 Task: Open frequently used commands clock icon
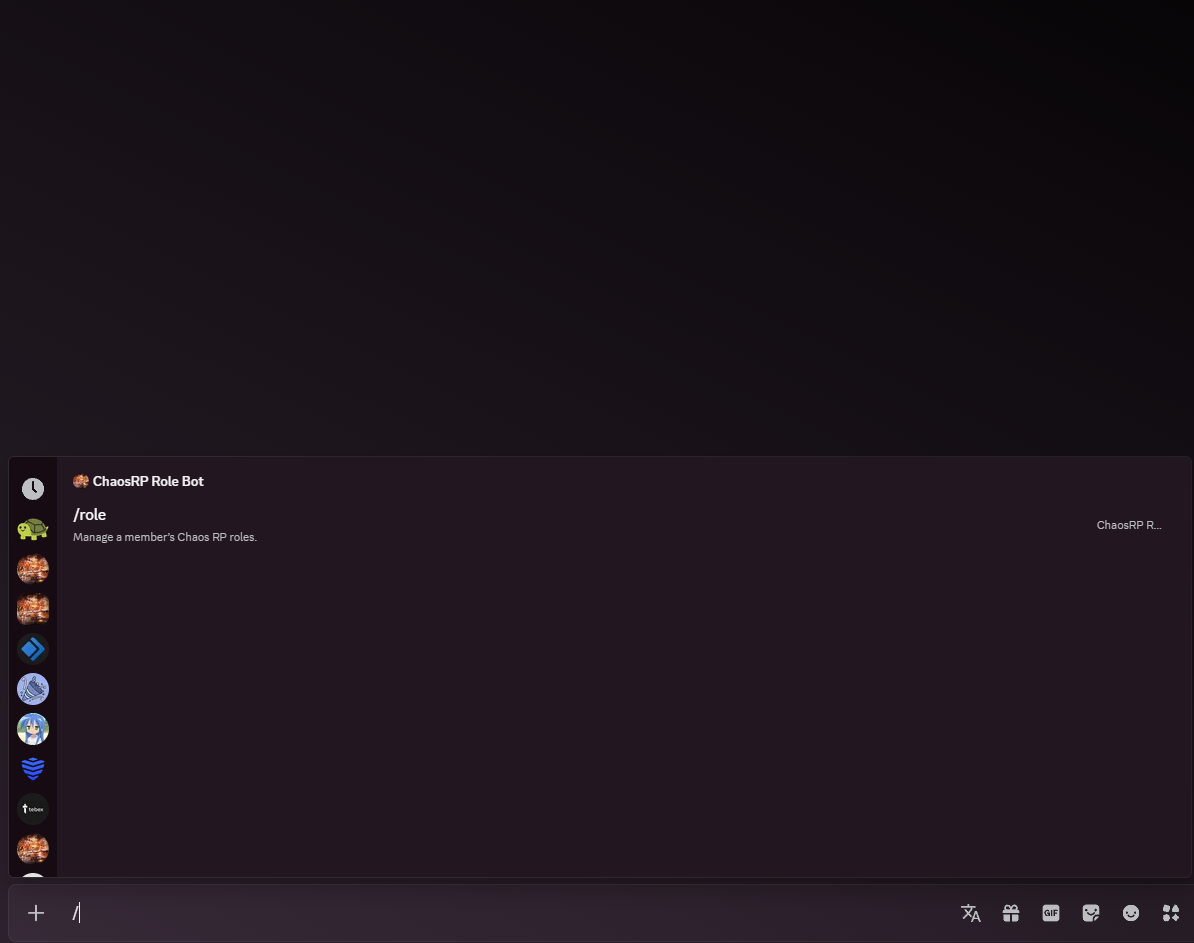33,489
